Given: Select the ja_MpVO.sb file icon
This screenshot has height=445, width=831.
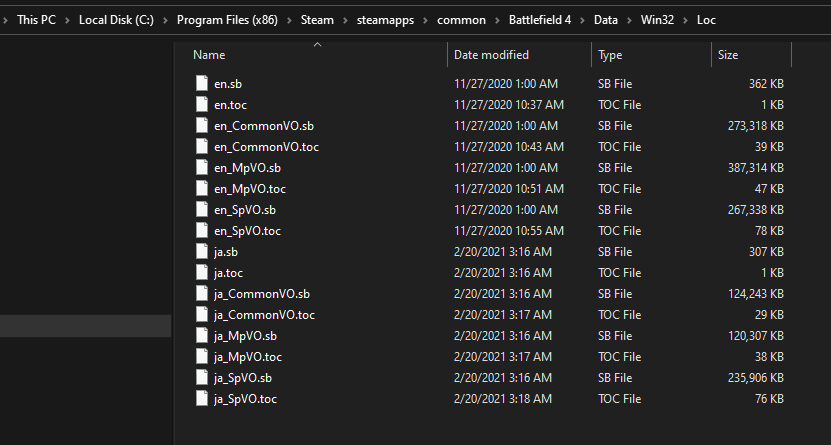Looking at the screenshot, I should [202, 336].
